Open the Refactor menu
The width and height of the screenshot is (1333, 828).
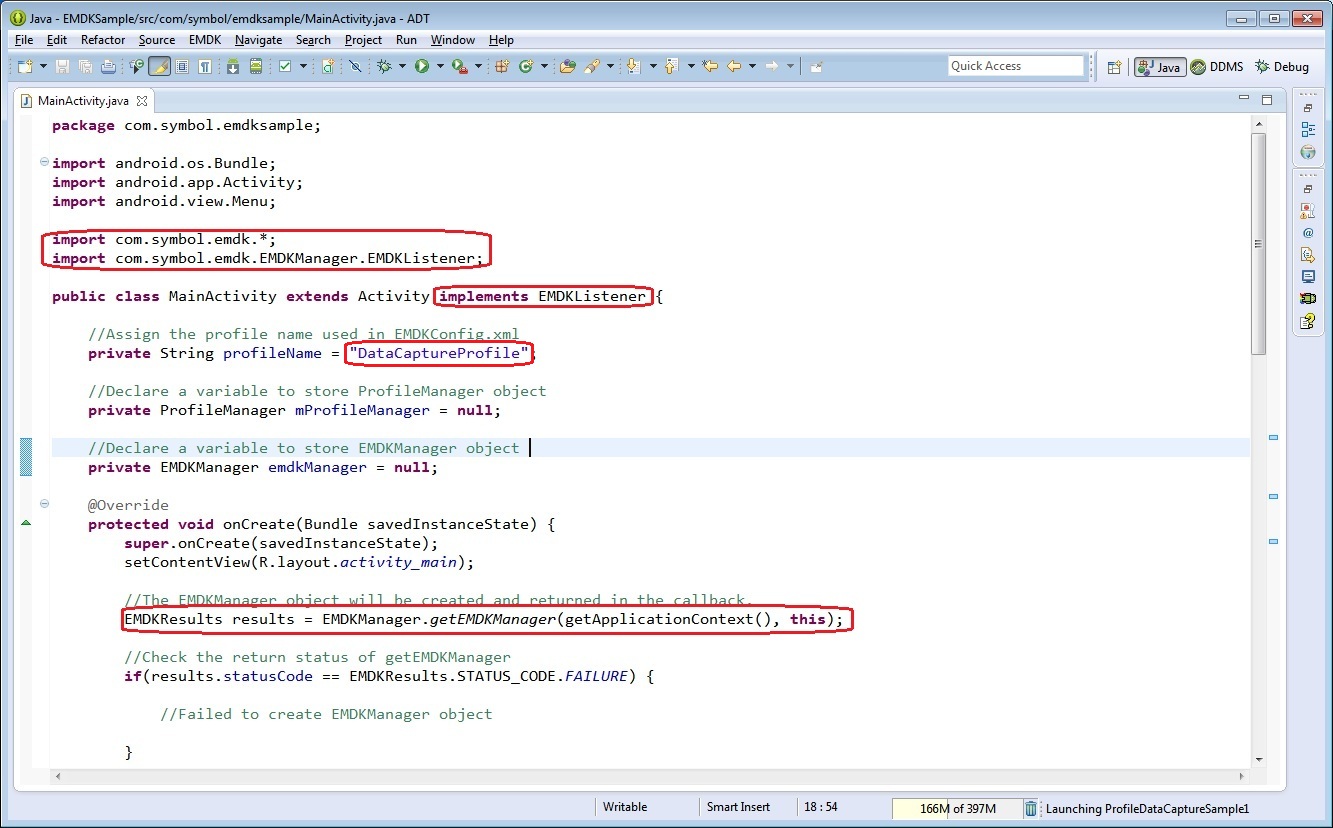(103, 40)
